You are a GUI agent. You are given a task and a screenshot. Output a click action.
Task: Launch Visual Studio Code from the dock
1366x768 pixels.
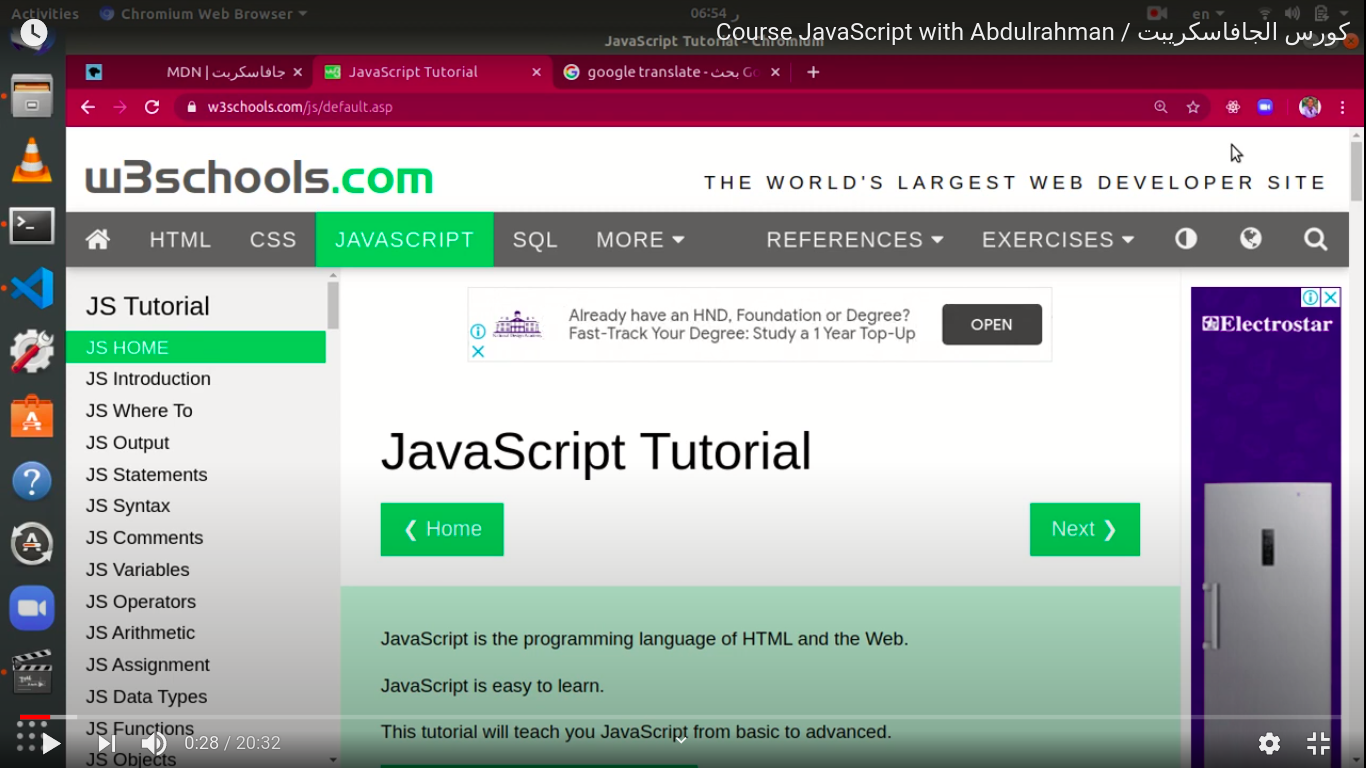coord(32,288)
